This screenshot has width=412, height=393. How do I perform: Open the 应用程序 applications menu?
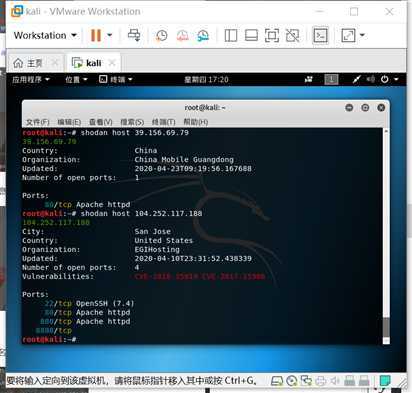pos(31,79)
